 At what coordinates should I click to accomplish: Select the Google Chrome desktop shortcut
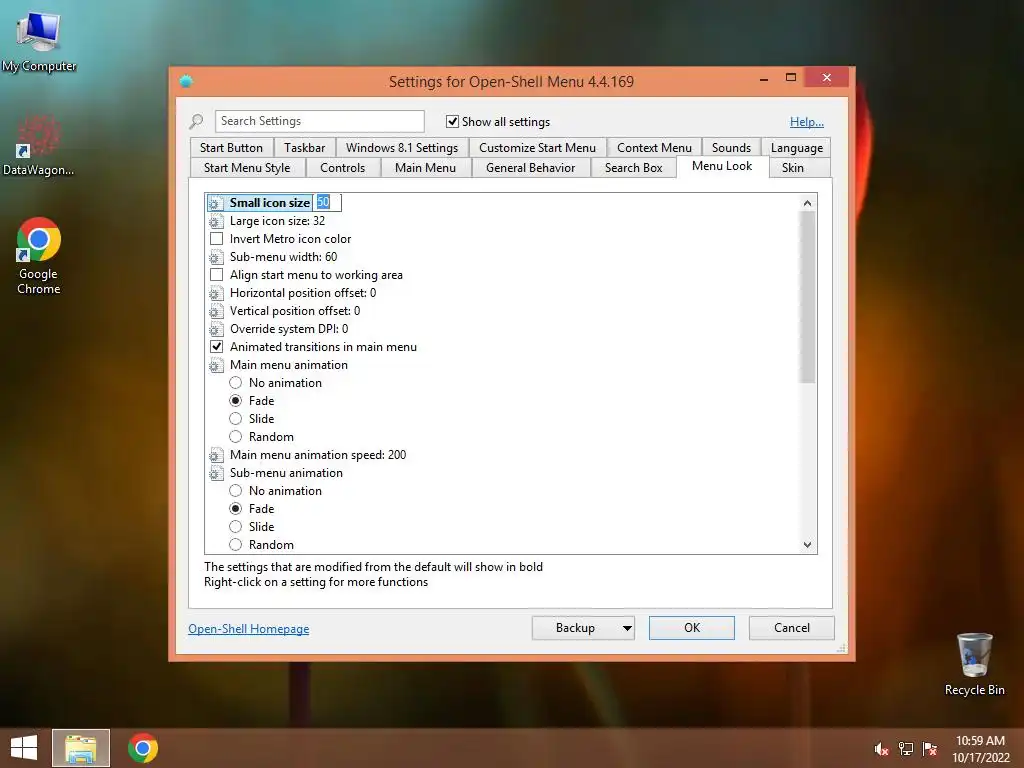click(39, 256)
